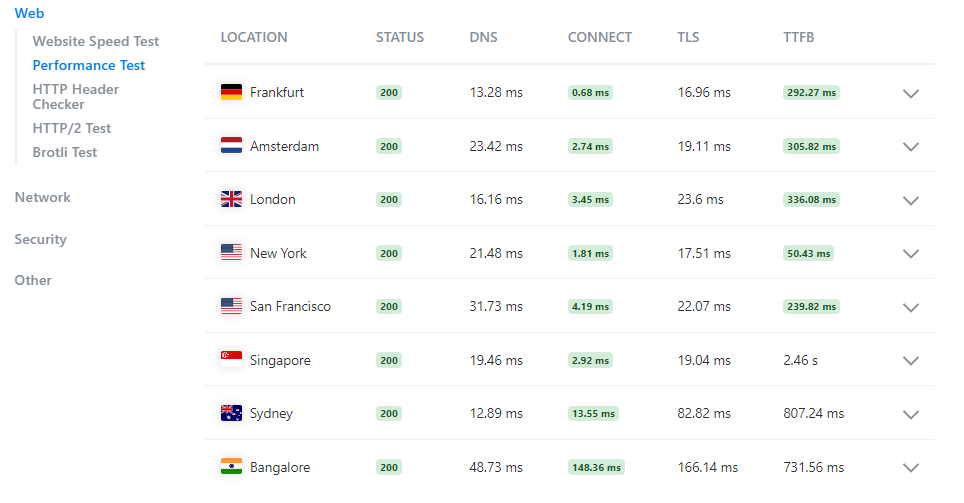Click the TTFB column header
The image size is (964, 503).
799,38
